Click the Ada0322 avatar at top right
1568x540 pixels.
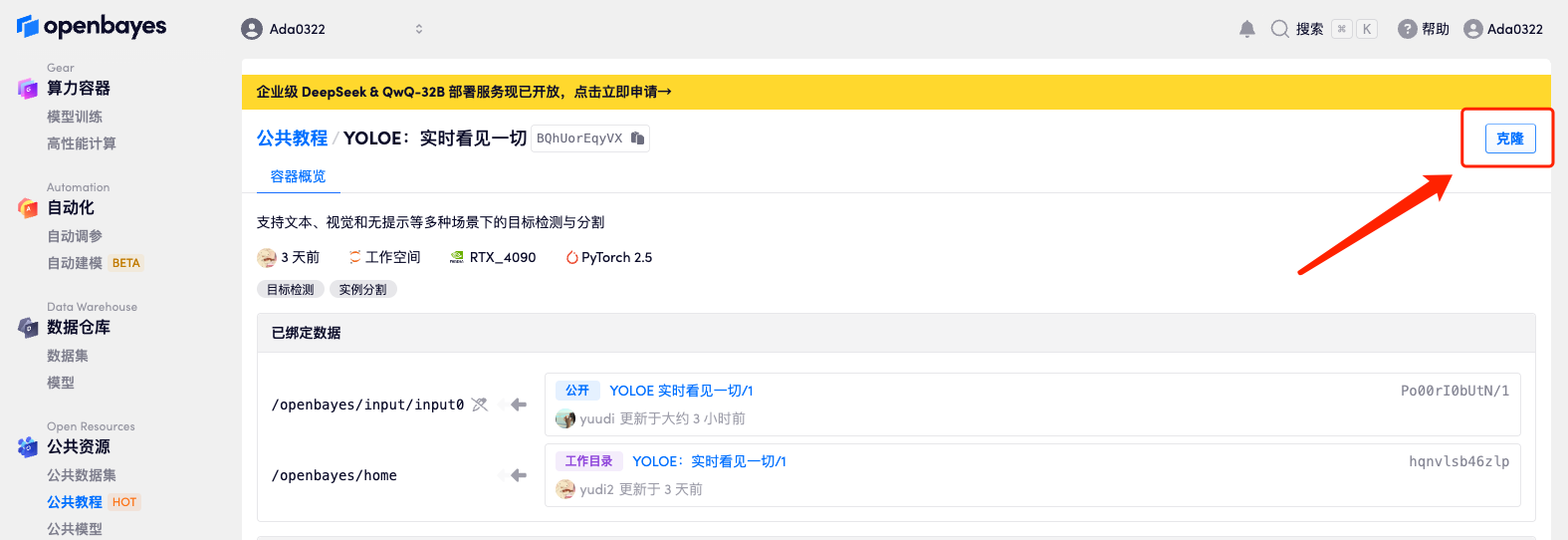pyautogui.click(x=1473, y=29)
